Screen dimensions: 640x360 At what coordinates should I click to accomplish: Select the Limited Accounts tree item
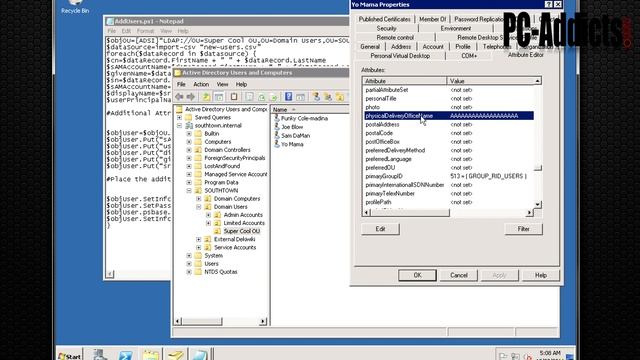coord(244,223)
